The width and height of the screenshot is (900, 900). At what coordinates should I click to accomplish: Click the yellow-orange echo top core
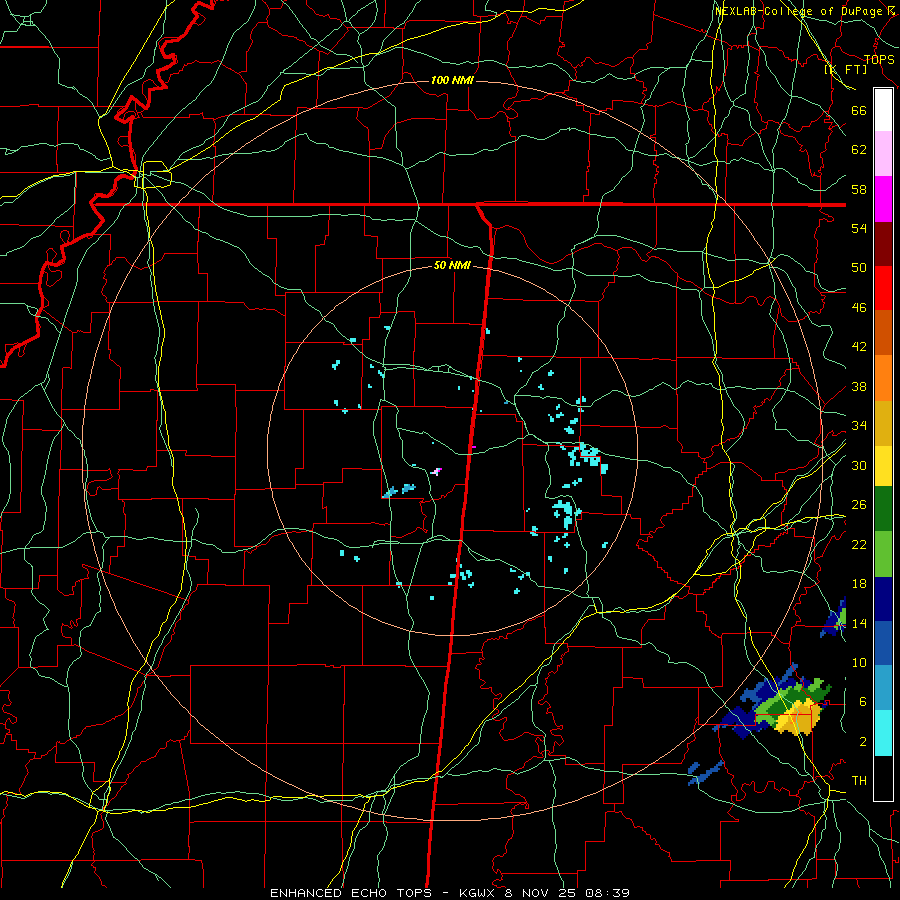point(798,719)
